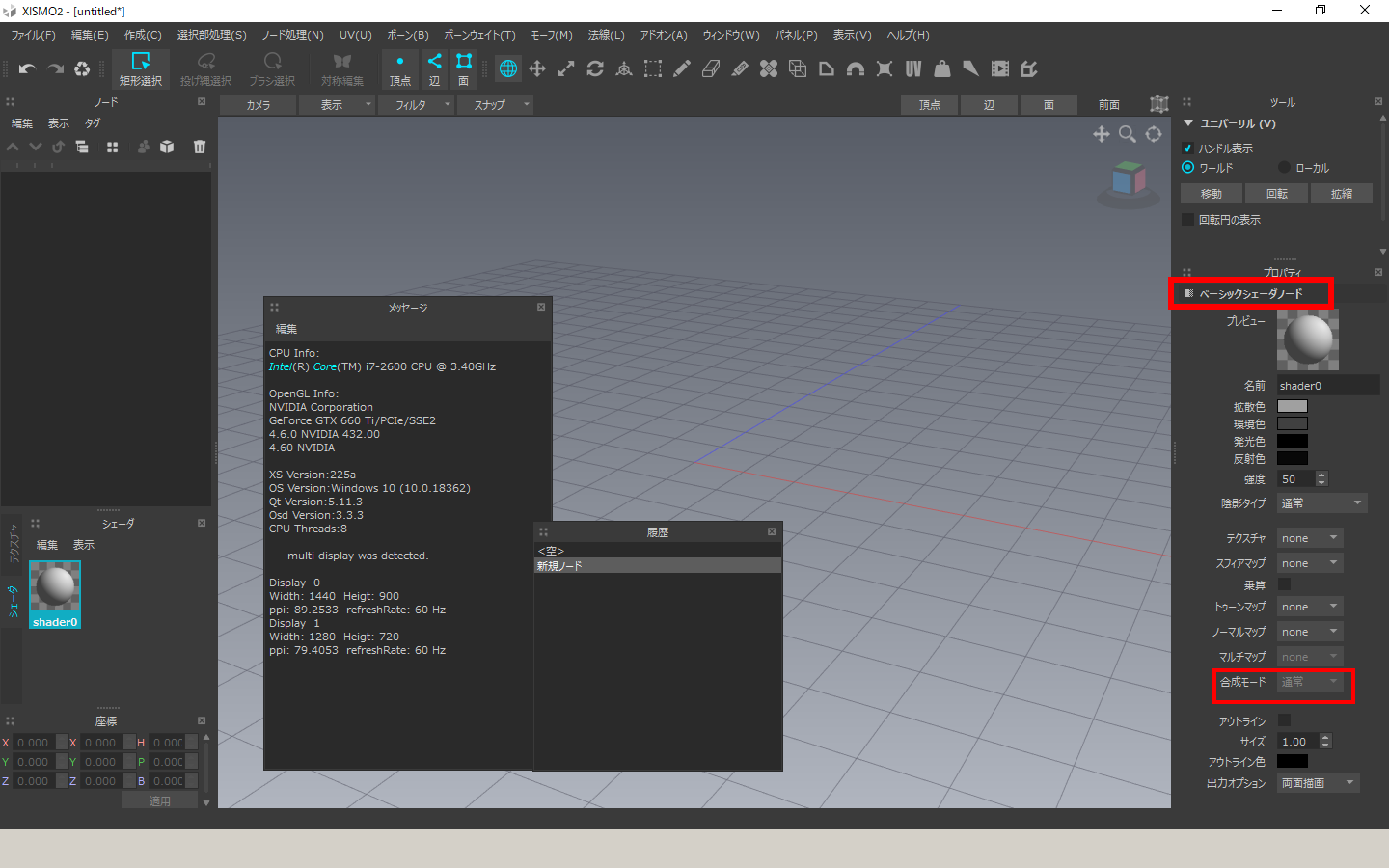Click the grid view icon in node panel

tap(112, 147)
